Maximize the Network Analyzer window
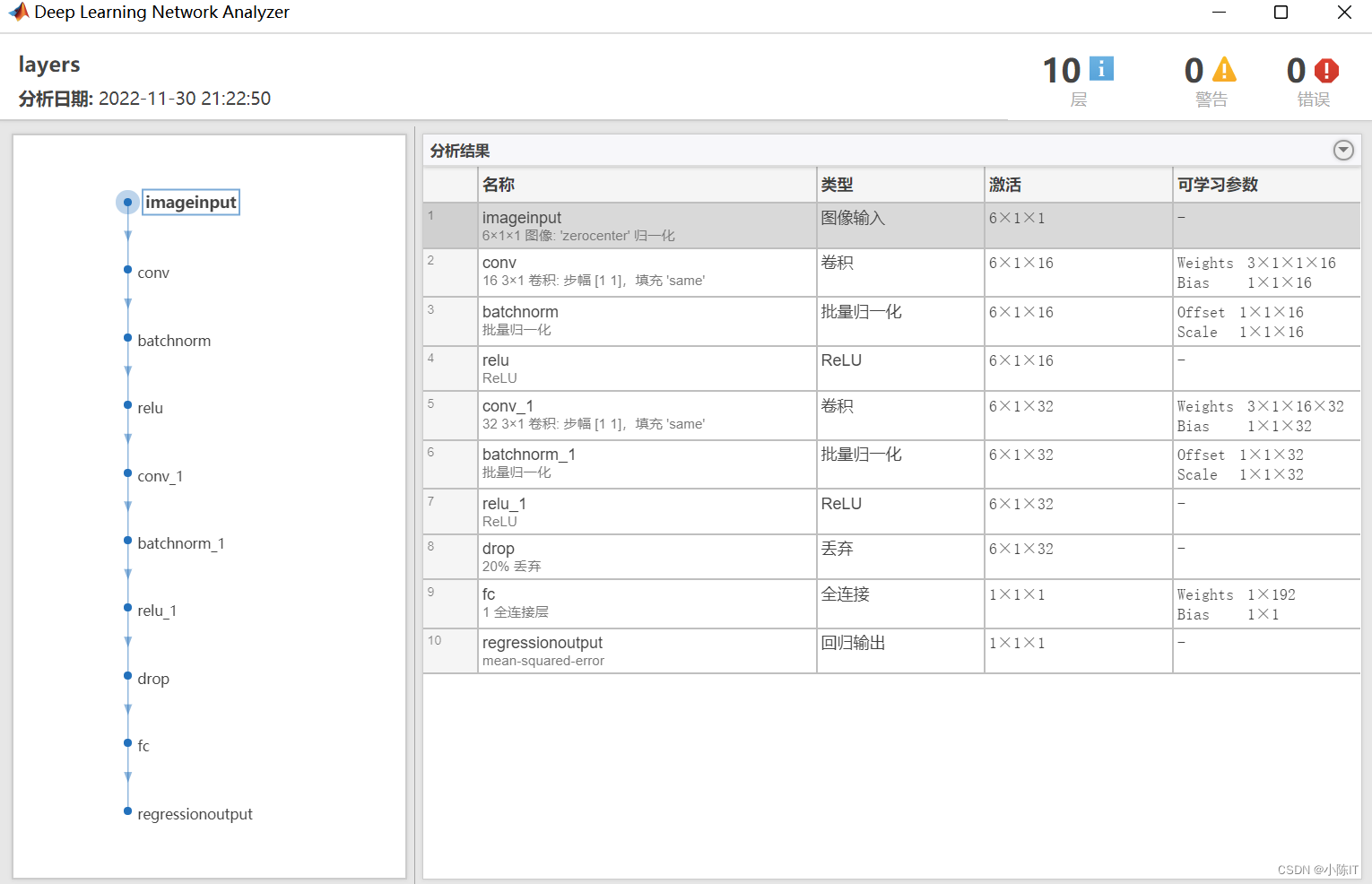The image size is (1372, 884). click(x=1281, y=13)
